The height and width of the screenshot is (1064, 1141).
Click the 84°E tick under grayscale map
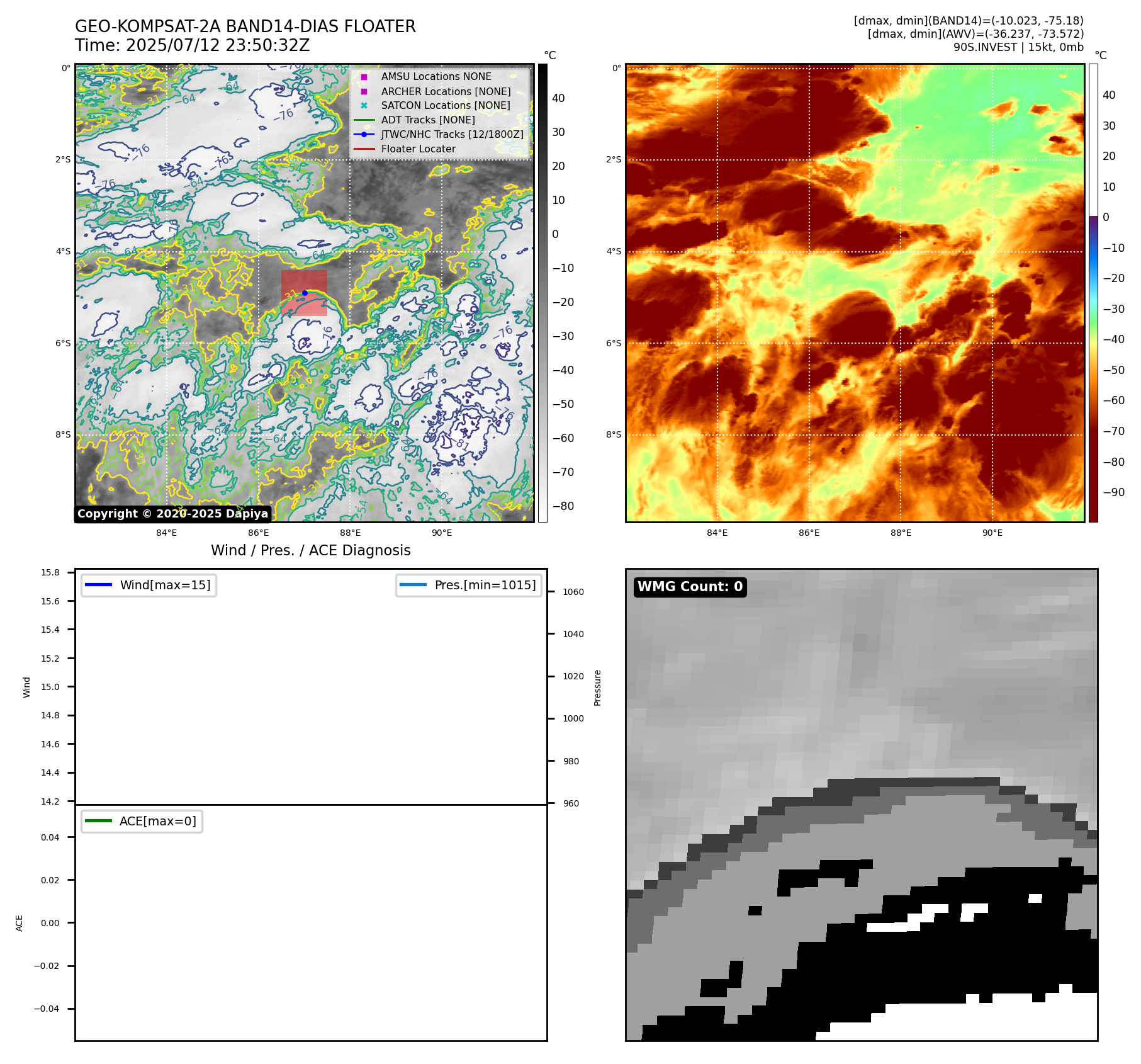pyautogui.click(x=167, y=533)
